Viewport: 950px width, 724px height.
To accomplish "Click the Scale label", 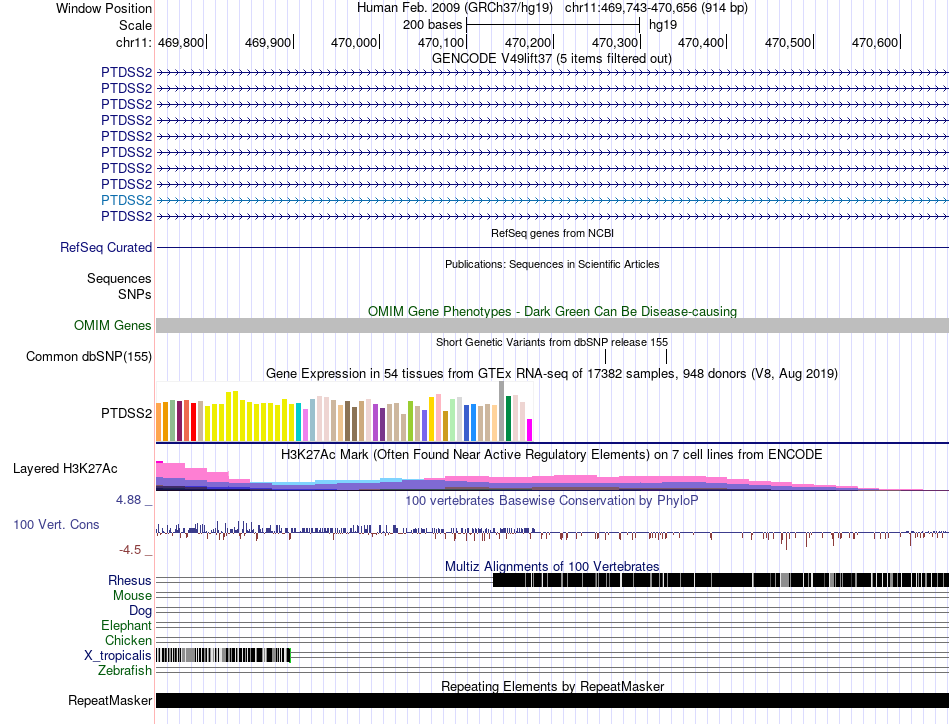I will pyautogui.click(x=136, y=25).
